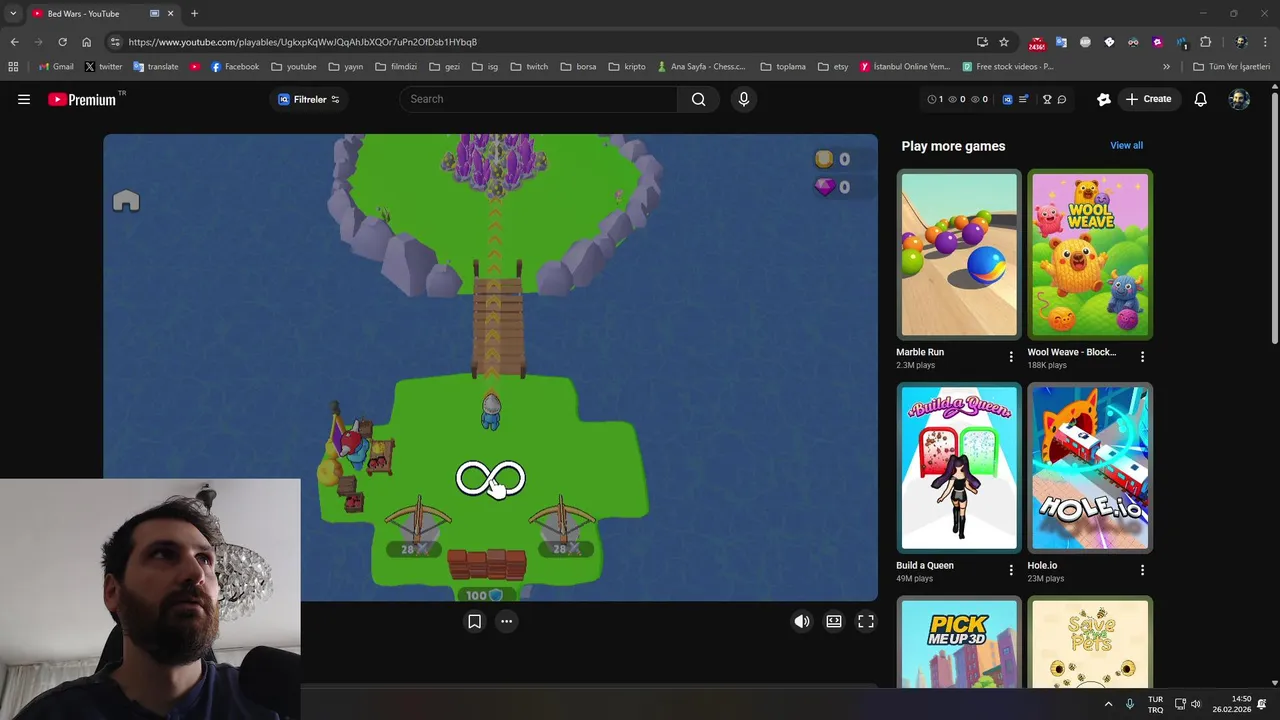Enter full screen for the game
The width and height of the screenshot is (1280, 720).
[x=866, y=621]
